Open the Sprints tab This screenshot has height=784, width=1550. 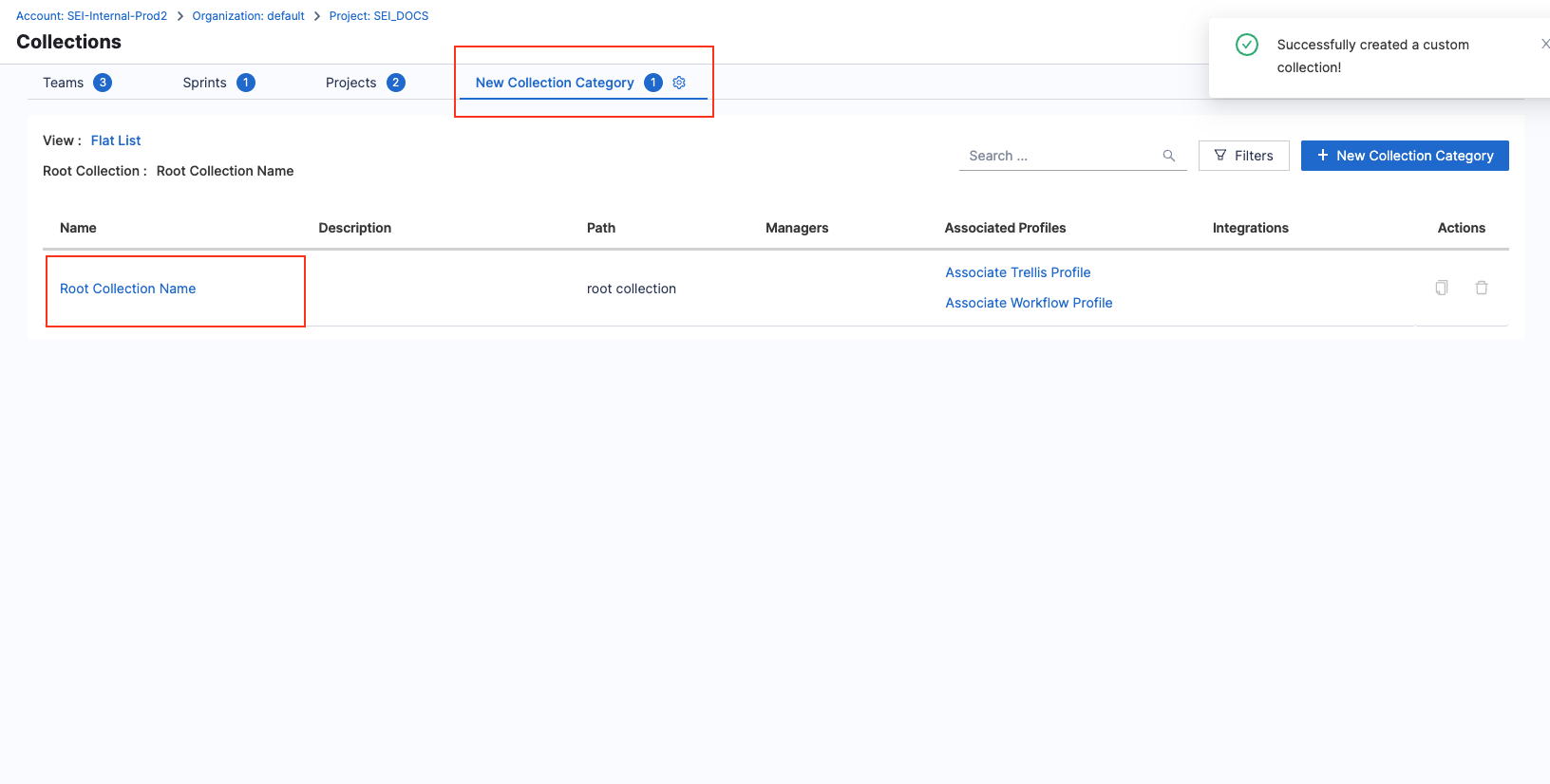coord(205,83)
